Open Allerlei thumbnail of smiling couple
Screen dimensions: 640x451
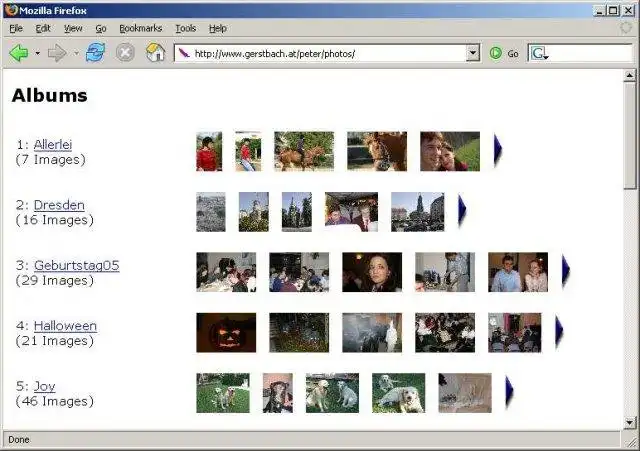[x=450, y=151]
